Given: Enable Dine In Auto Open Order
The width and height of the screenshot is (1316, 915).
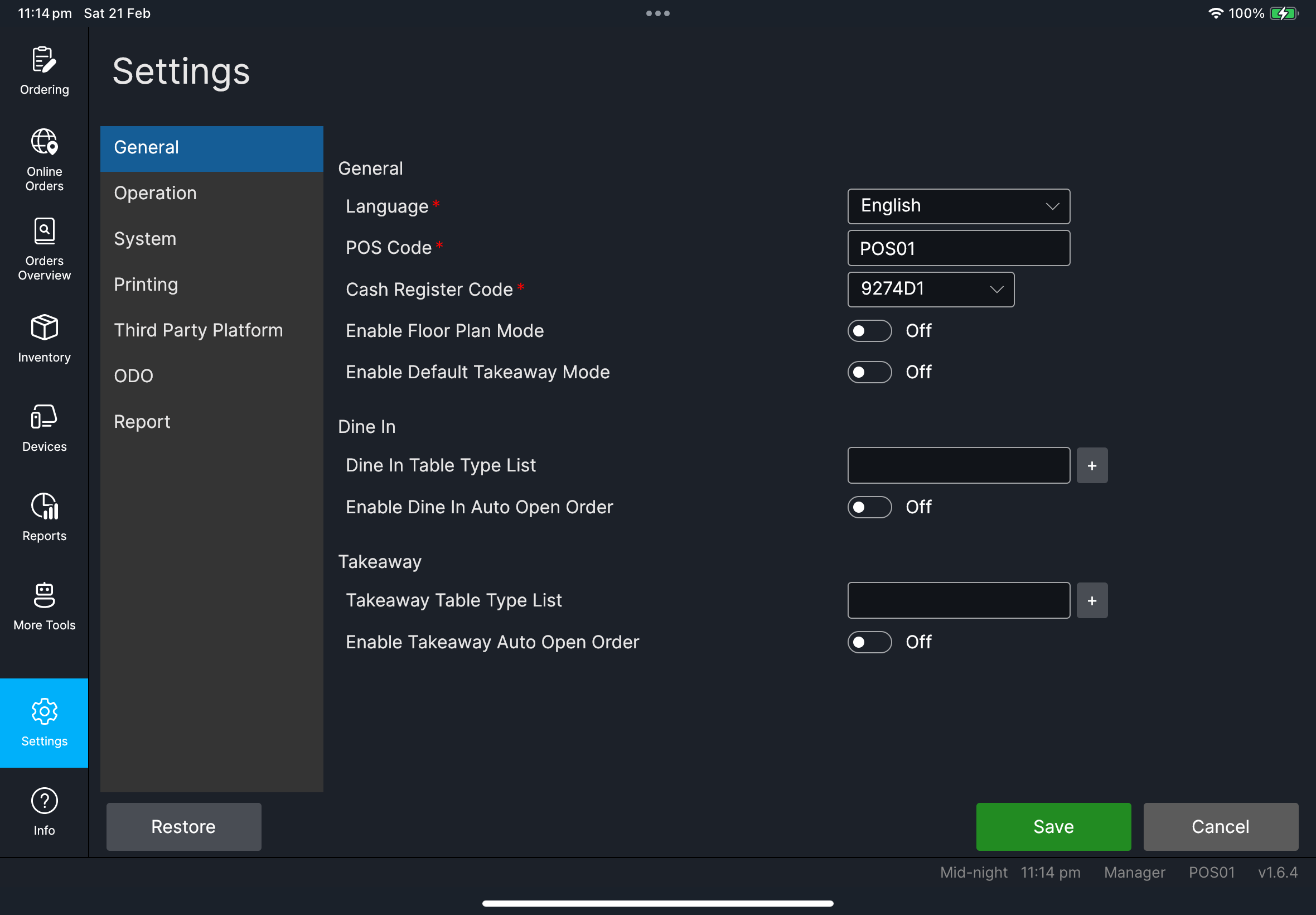Looking at the screenshot, I should [869, 507].
